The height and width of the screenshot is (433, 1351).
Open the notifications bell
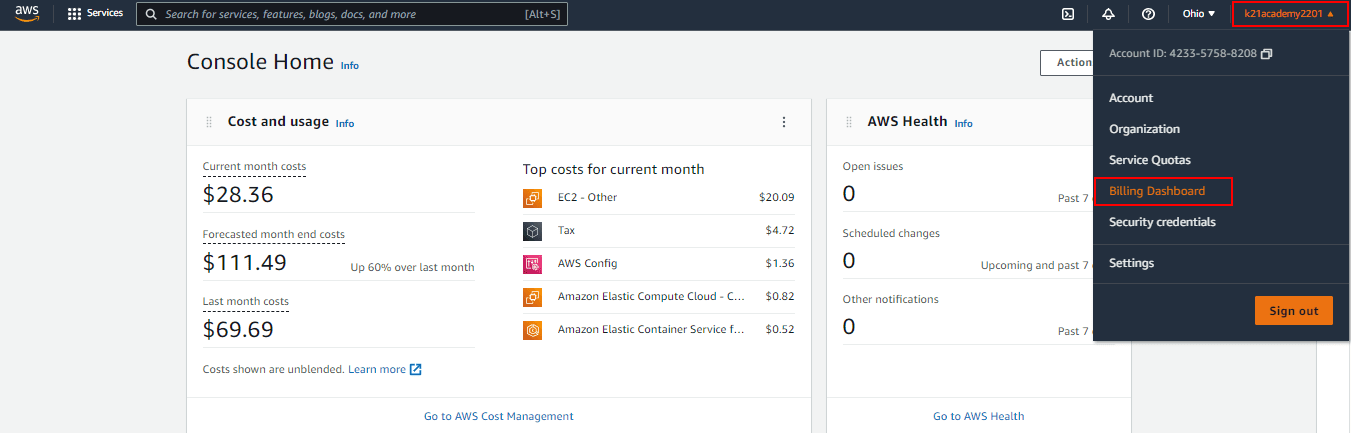[x=1108, y=14]
